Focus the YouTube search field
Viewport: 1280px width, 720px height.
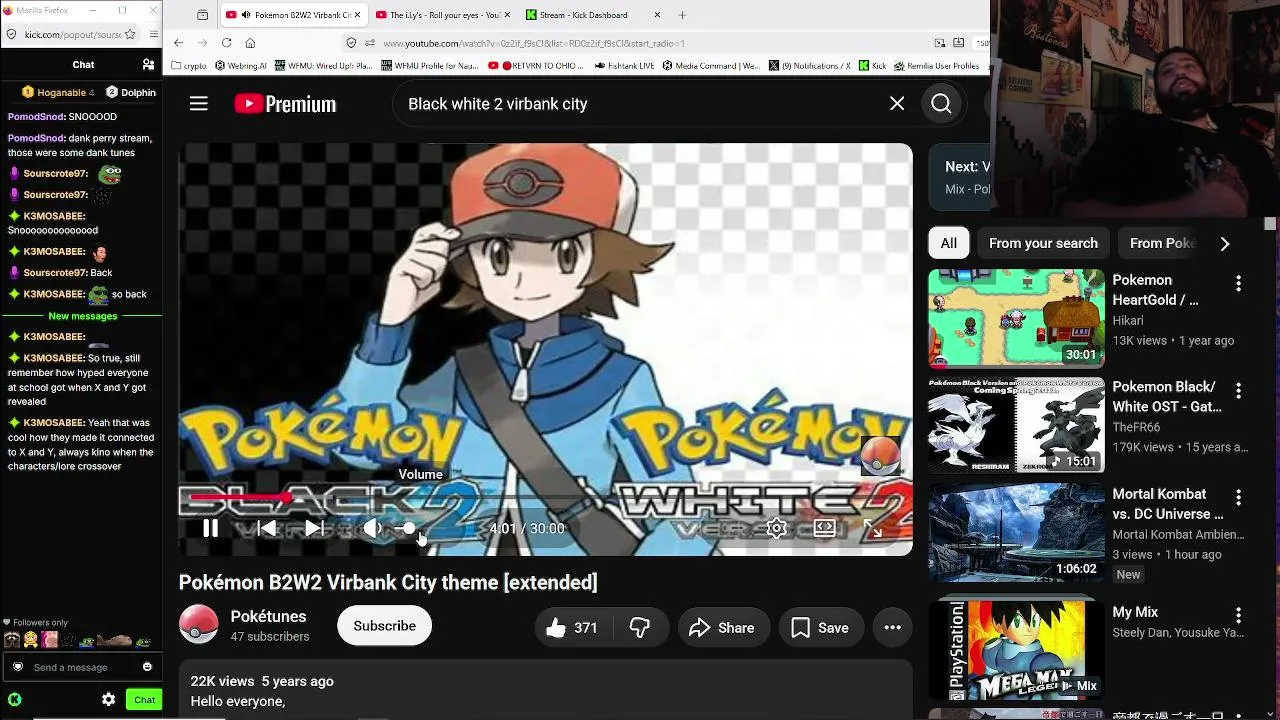pyautogui.click(x=640, y=104)
